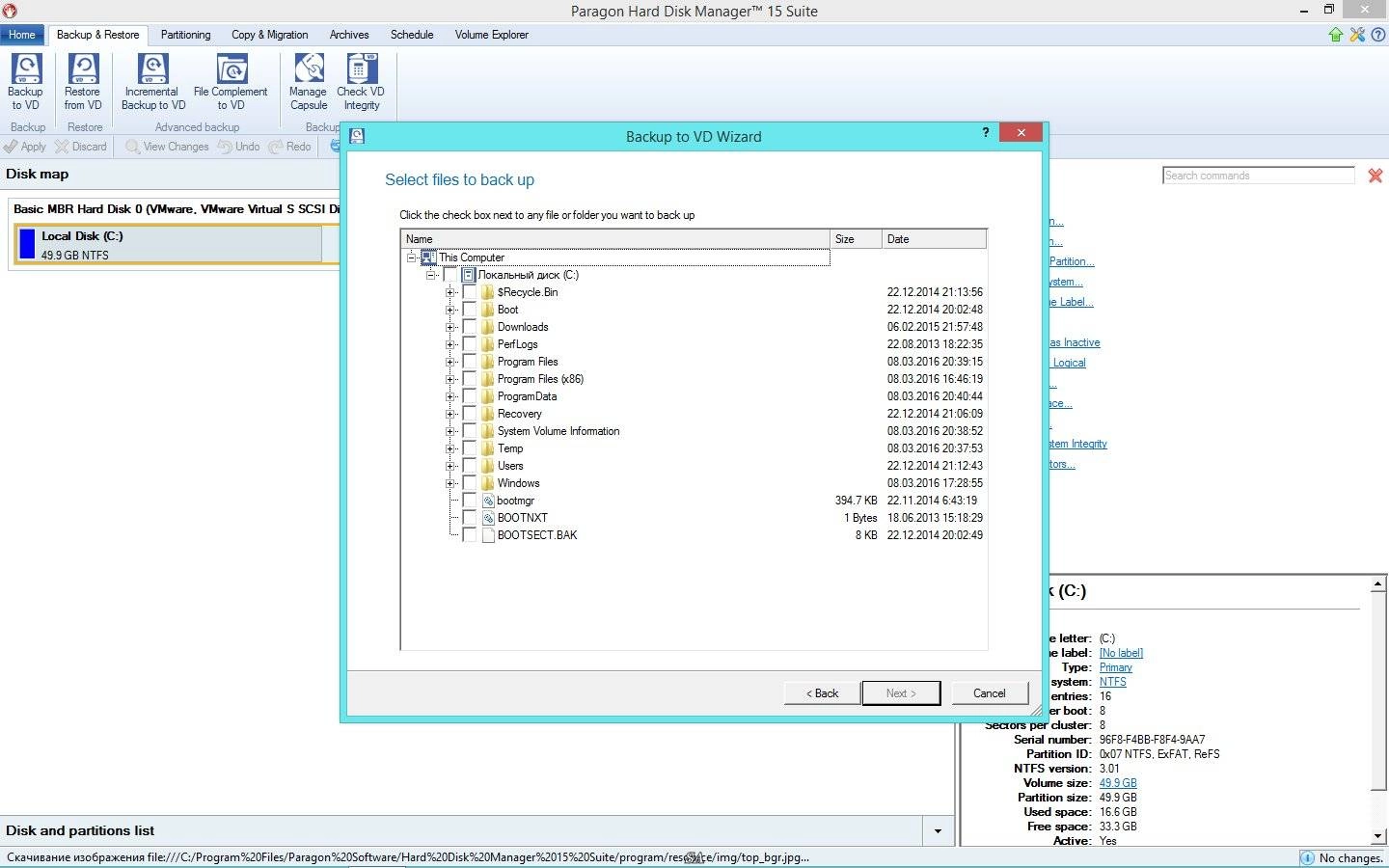1389x868 pixels.
Task: Open the Schedule tab
Action: tap(412, 35)
